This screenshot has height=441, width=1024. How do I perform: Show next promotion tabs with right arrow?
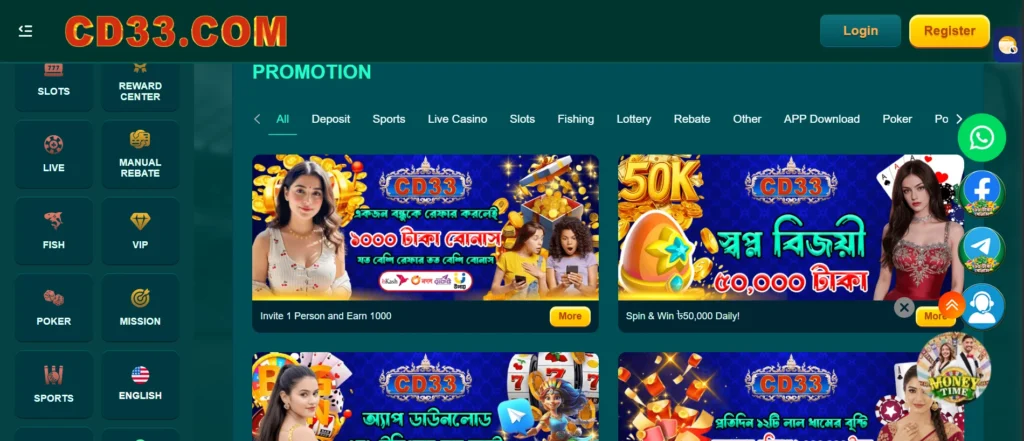(959, 119)
